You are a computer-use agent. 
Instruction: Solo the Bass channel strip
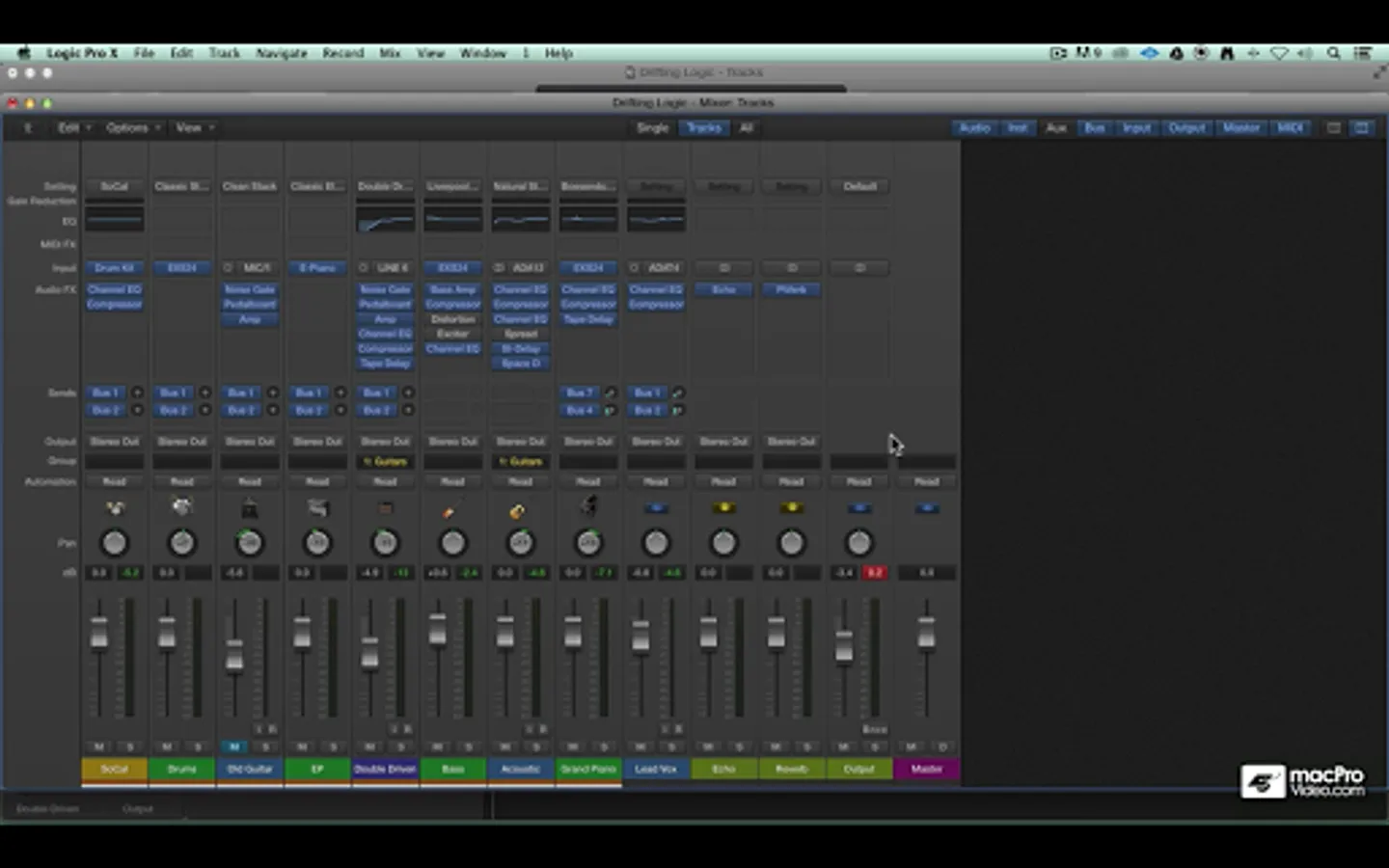click(x=469, y=746)
